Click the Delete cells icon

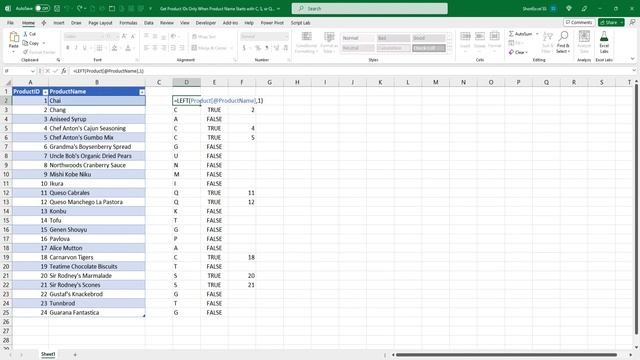[480, 37]
